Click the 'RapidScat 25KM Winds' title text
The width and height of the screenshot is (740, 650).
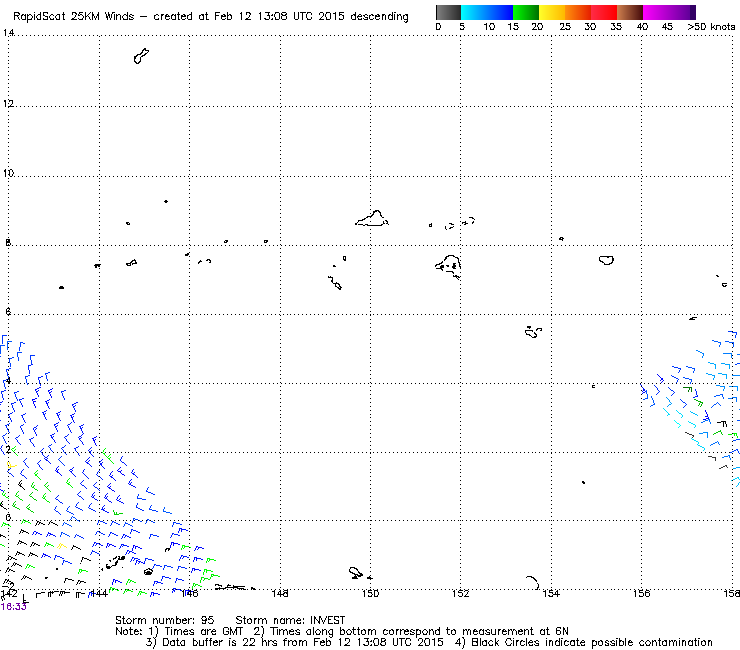click(74, 17)
